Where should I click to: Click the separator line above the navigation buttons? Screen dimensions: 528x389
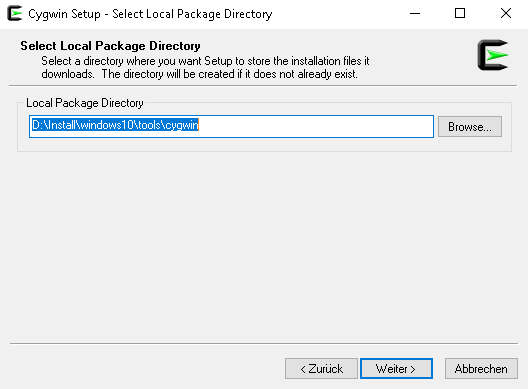tap(264, 344)
